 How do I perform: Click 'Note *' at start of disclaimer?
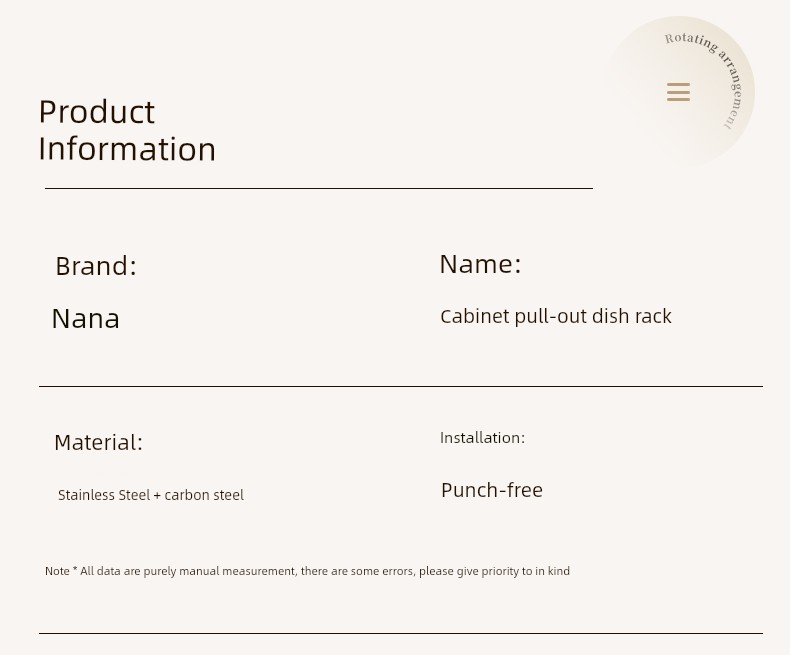(61, 571)
